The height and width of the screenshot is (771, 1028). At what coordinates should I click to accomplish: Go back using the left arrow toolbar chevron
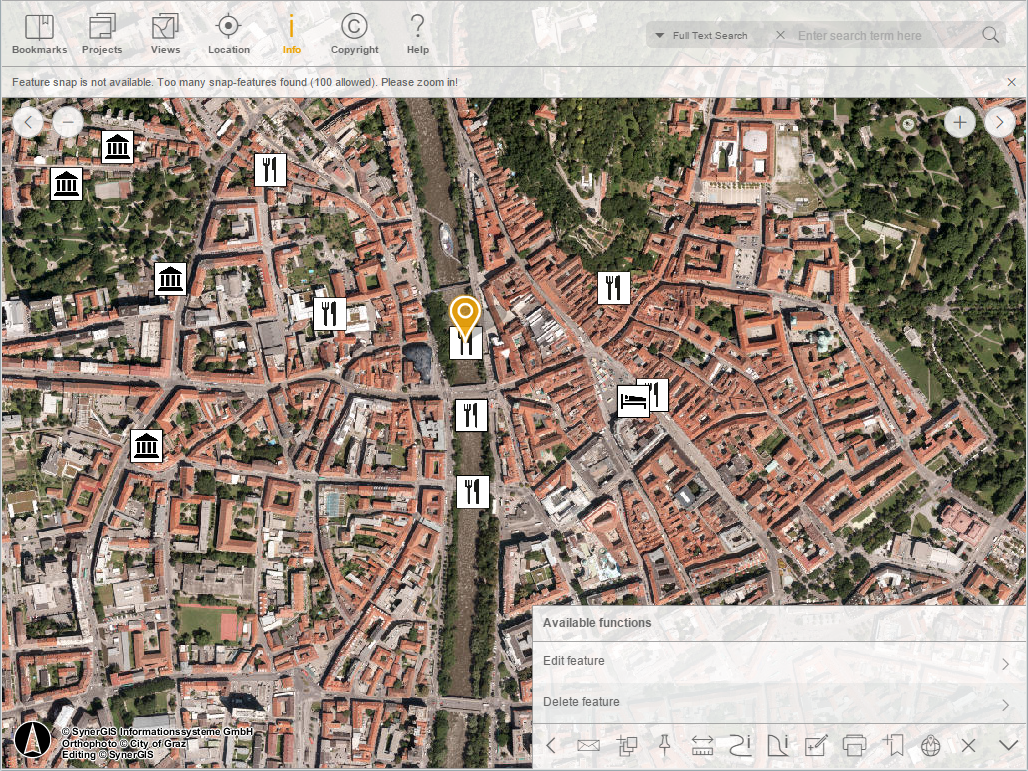coord(549,745)
